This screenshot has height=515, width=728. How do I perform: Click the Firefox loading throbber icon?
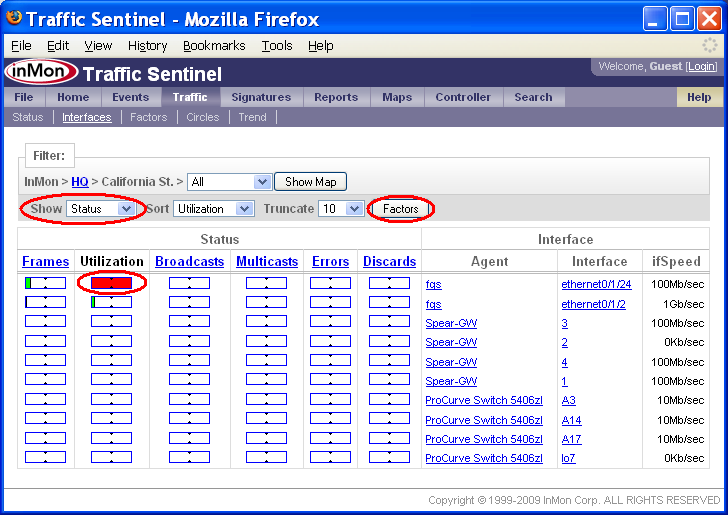(709, 45)
